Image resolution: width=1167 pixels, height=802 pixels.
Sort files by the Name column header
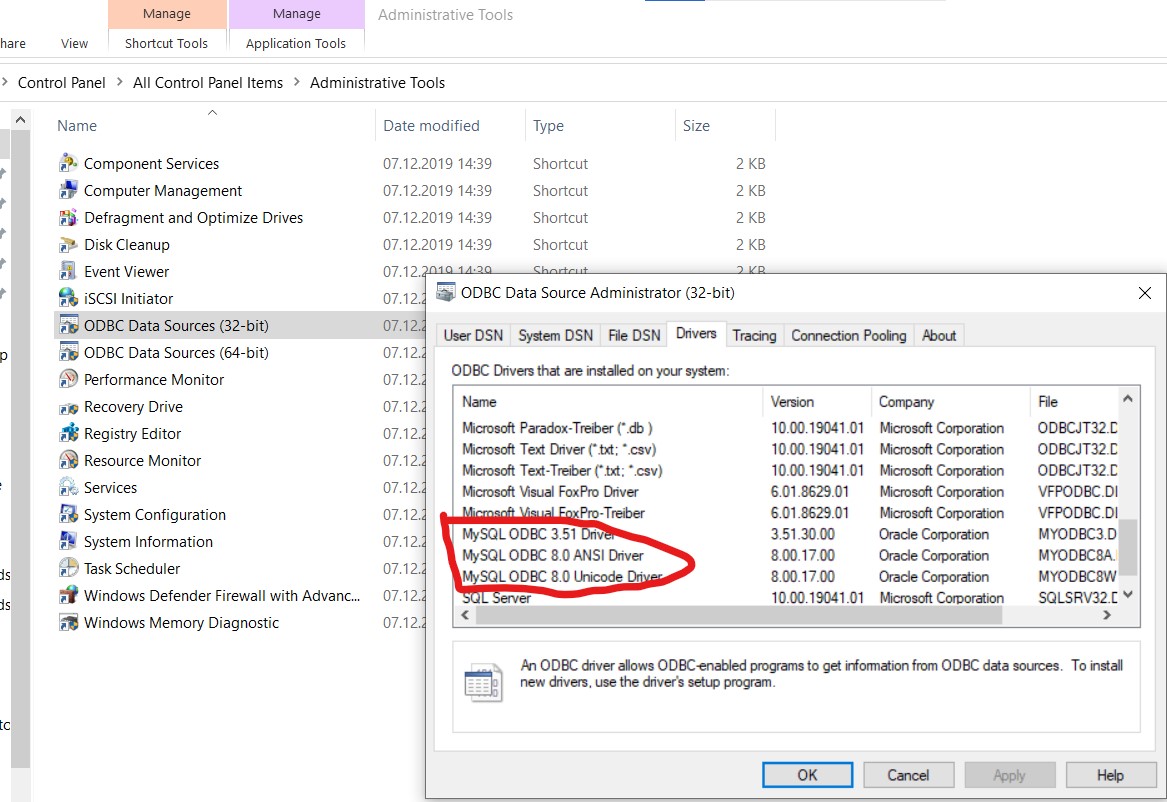[x=77, y=126]
